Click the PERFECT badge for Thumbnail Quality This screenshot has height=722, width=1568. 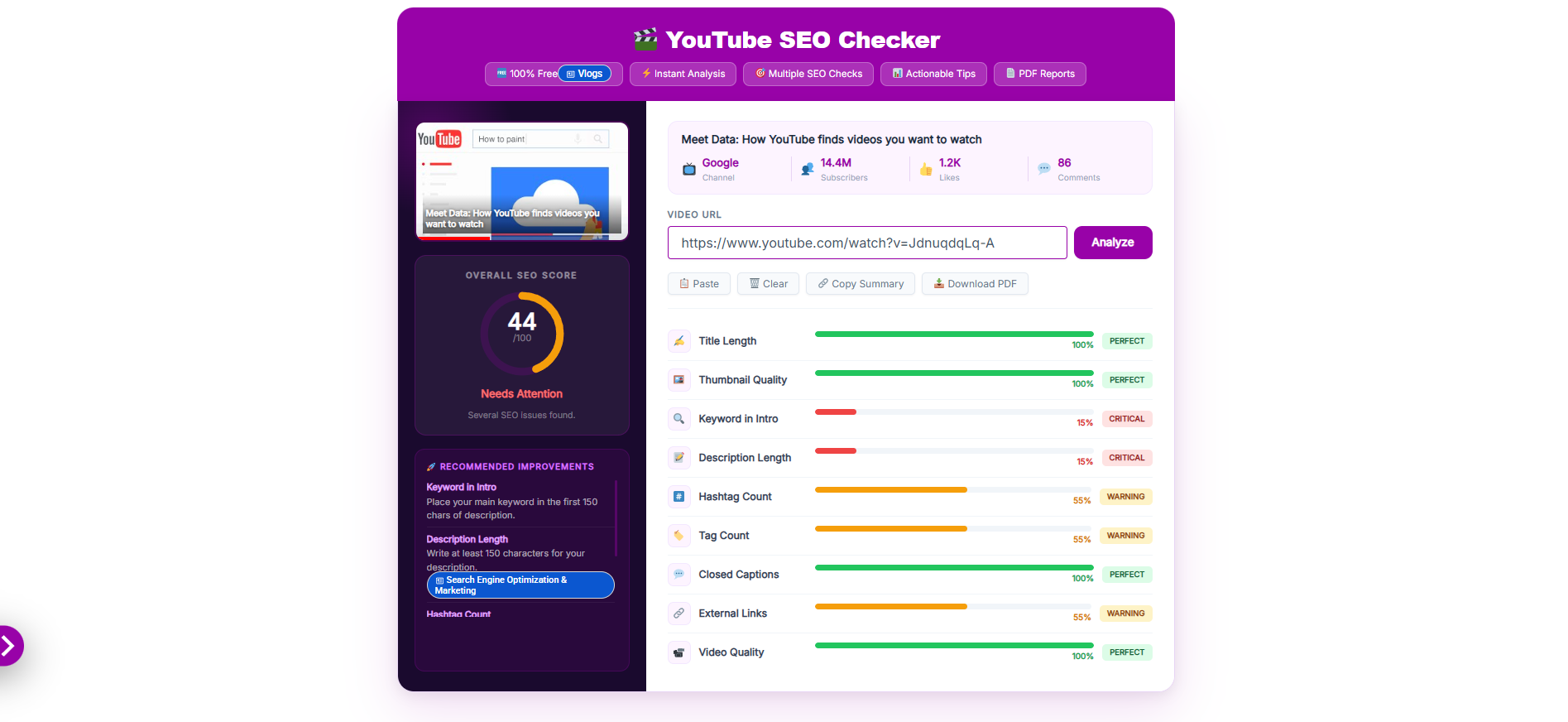coord(1127,380)
